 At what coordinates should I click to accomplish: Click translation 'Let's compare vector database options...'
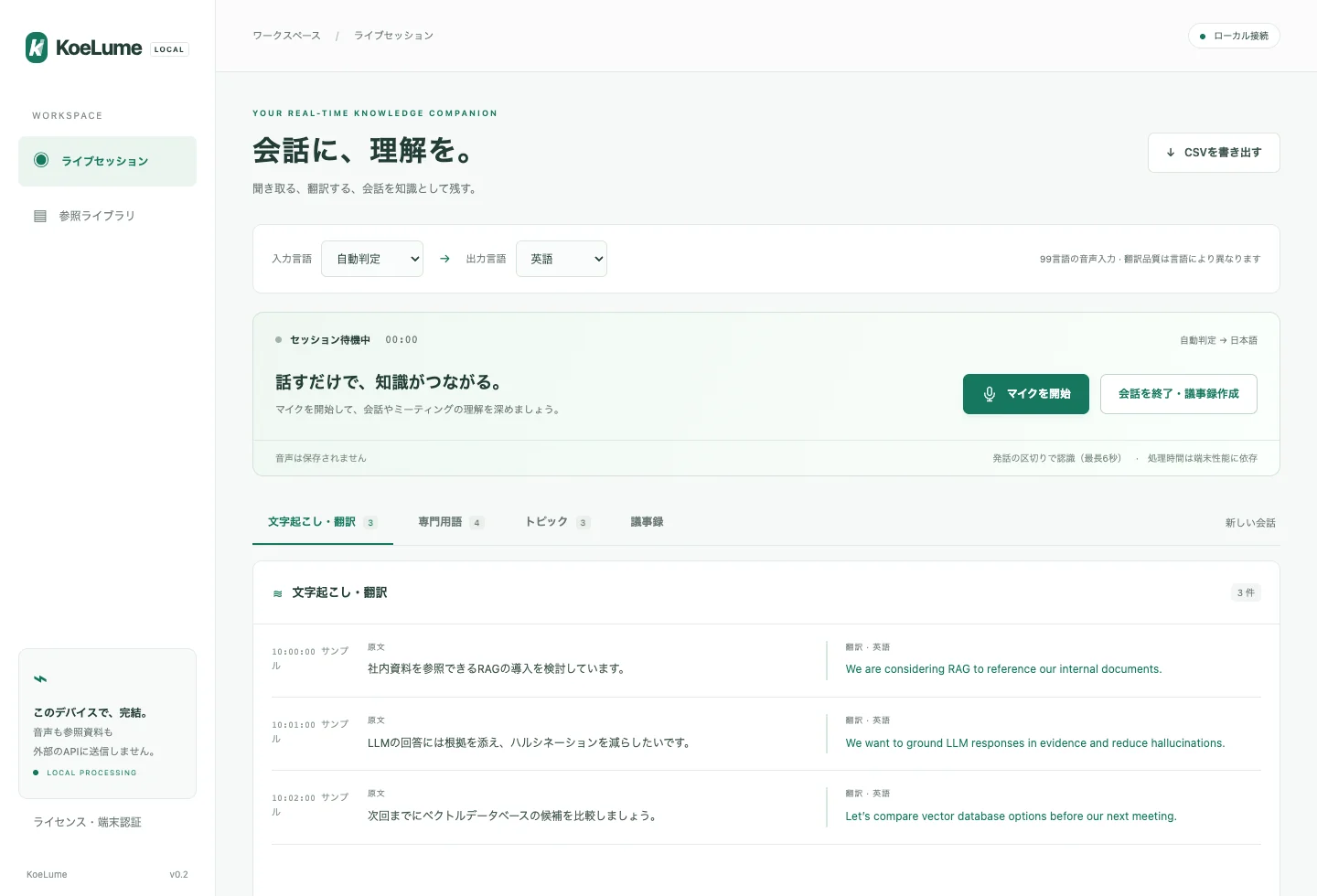click(1011, 816)
